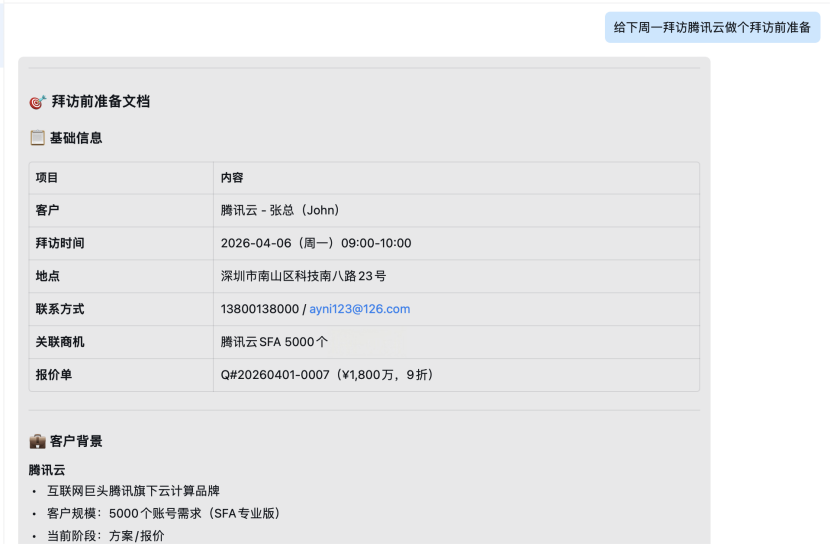The width and height of the screenshot is (830, 544).
Task: Click the notepad icon next to 基础信息
Action: 38,138
